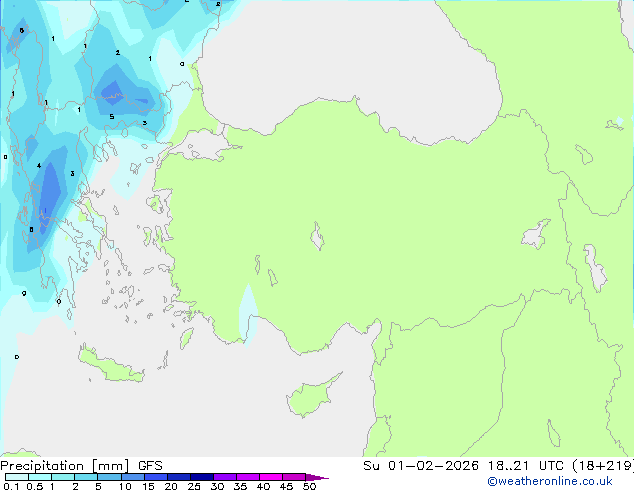
Task: Click the 30–35 mm purple legend swatch
Action: [x=224, y=477]
